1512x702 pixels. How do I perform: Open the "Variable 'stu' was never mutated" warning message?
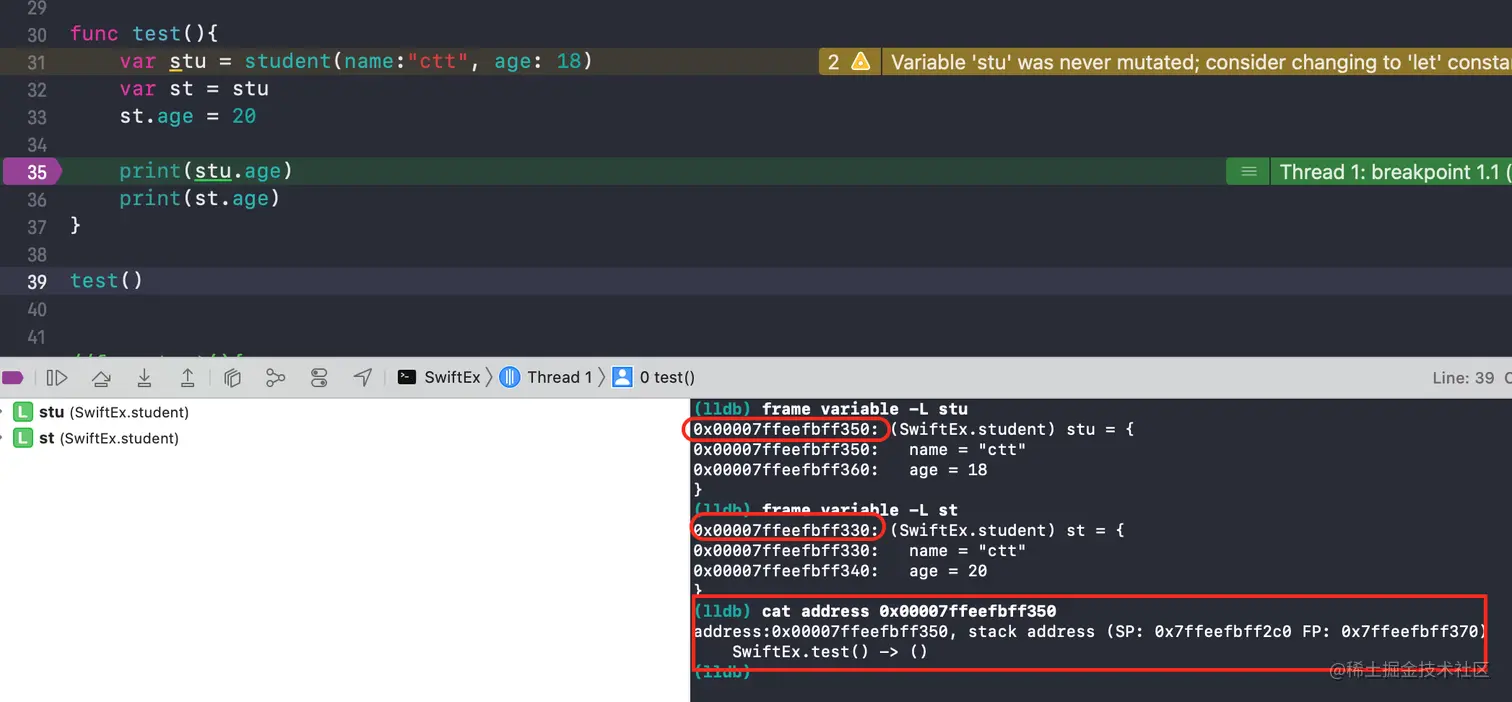tap(1201, 62)
